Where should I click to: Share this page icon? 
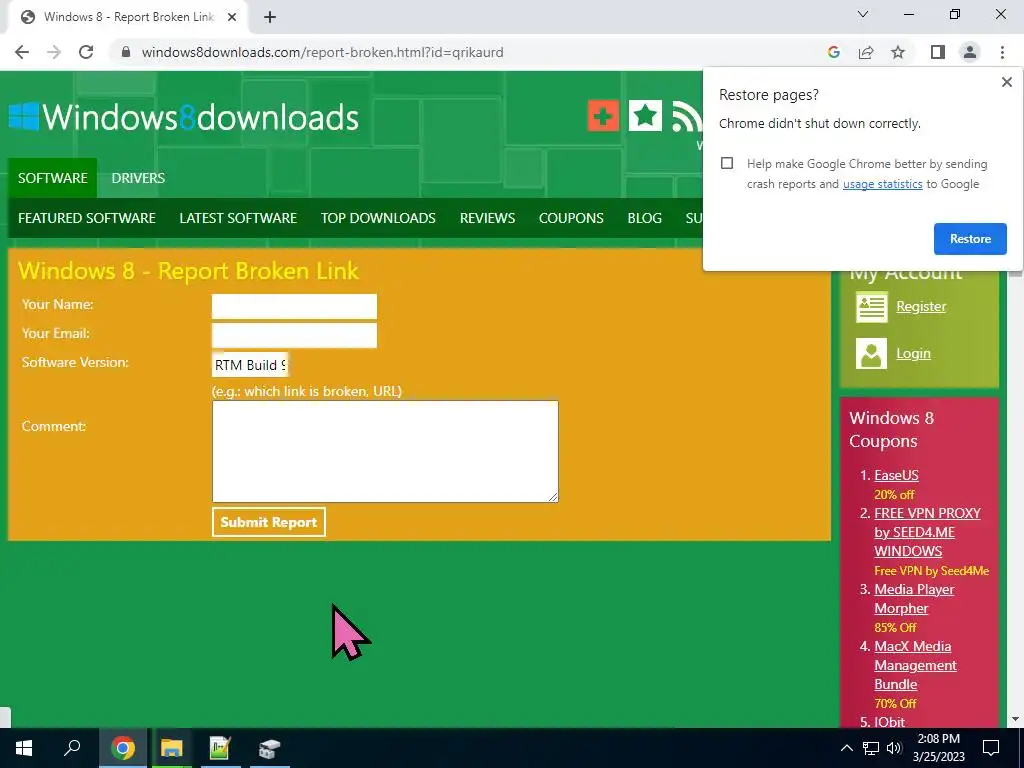pyautogui.click(x=866, y=52)
